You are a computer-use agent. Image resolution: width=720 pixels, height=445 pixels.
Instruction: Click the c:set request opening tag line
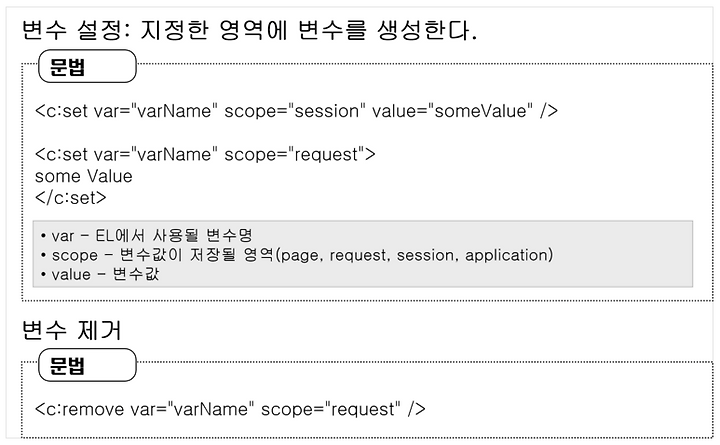205,154
